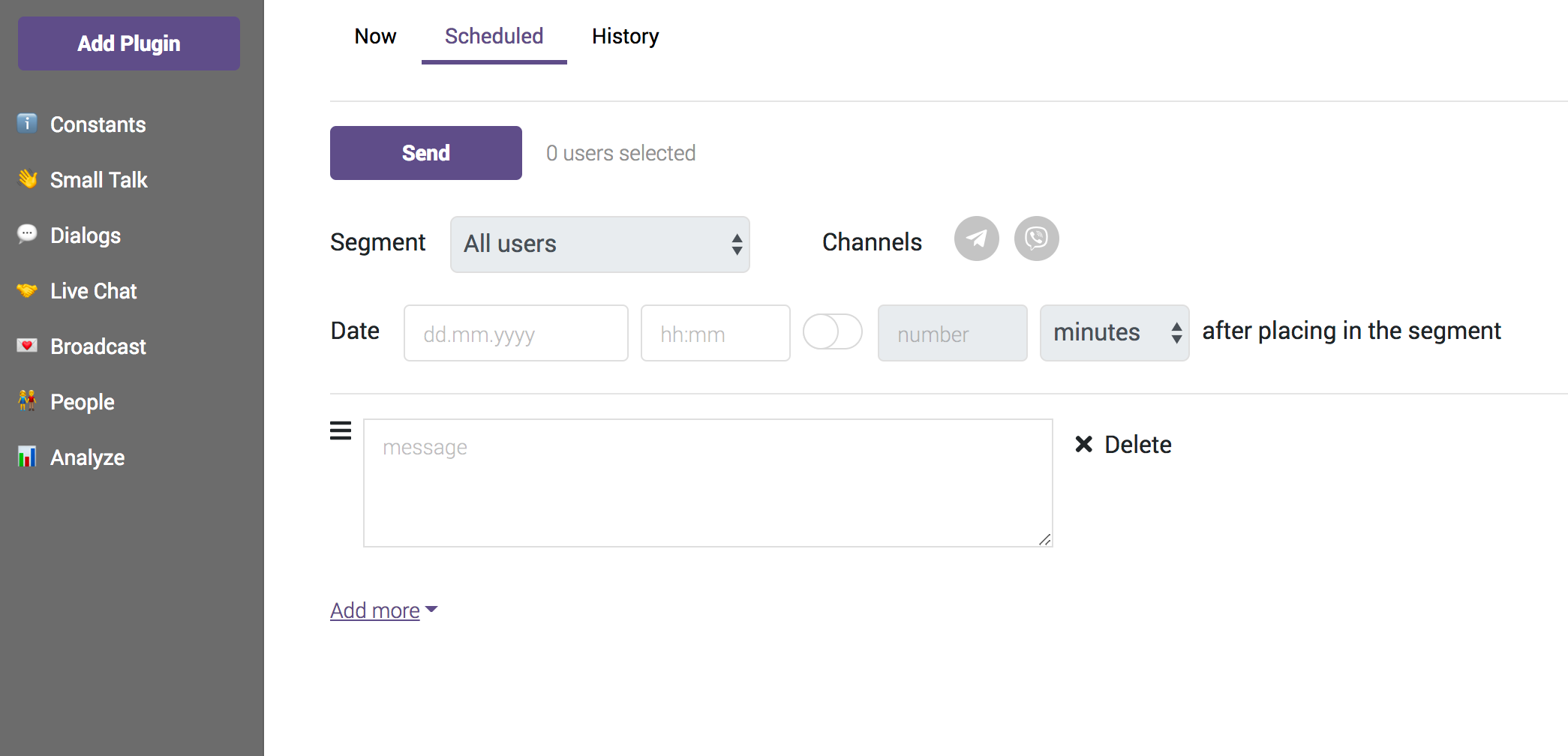Toggle the delay-after-segment switch
Image resolution: width=1568 pixels, height=756 pixels.
833,331
